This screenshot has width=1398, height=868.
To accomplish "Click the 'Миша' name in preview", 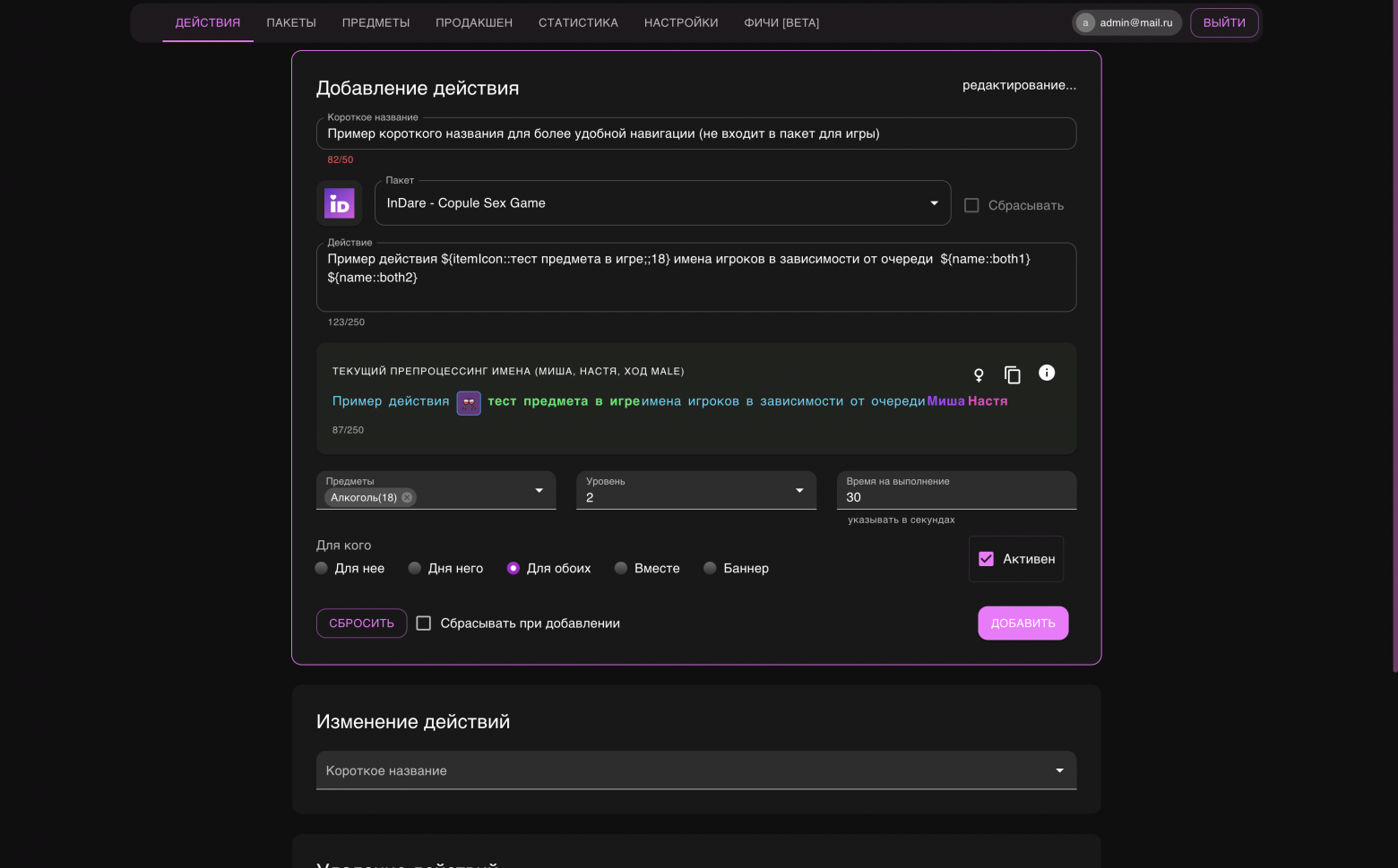I will (945, 401).
